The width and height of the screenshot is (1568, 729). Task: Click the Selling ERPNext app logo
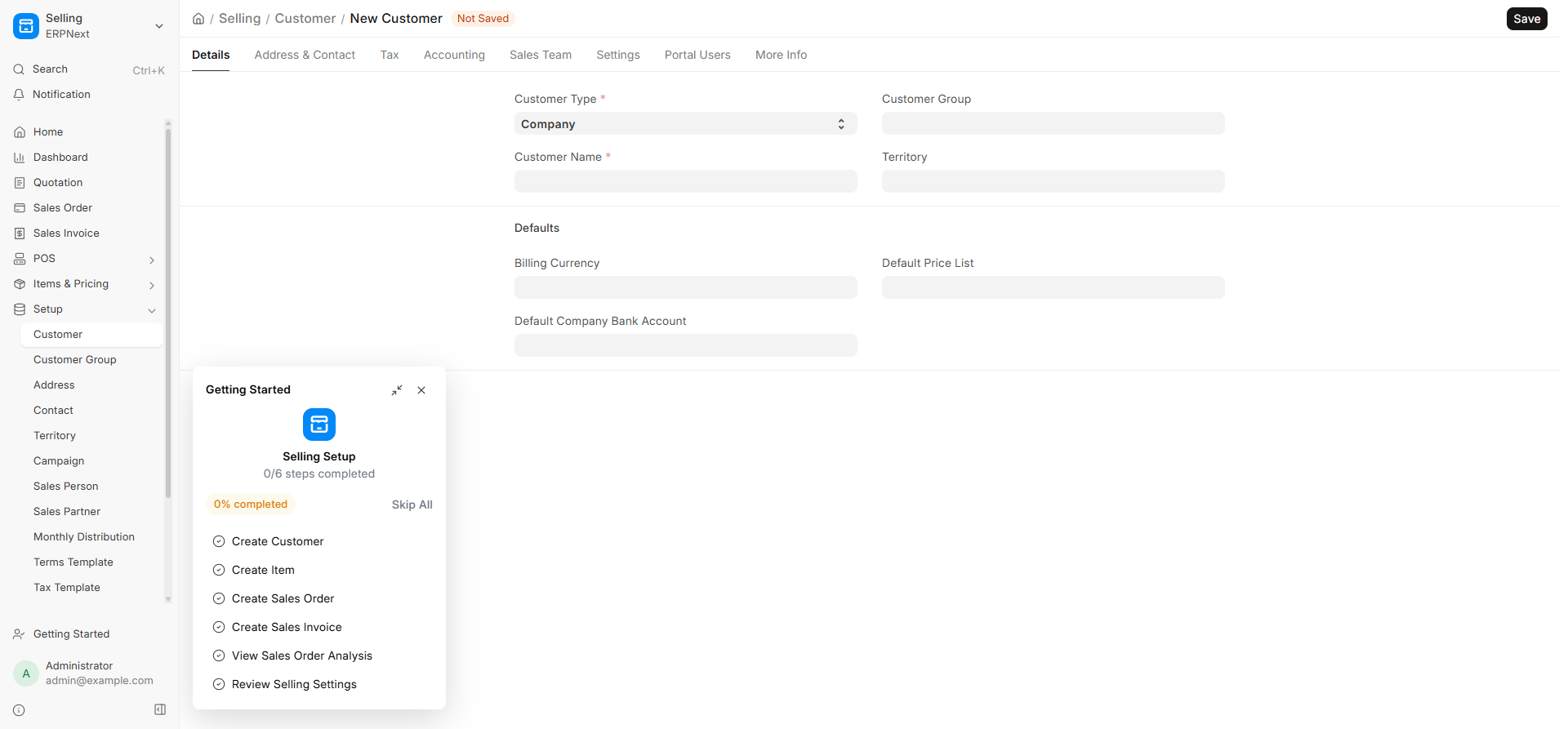26,26
